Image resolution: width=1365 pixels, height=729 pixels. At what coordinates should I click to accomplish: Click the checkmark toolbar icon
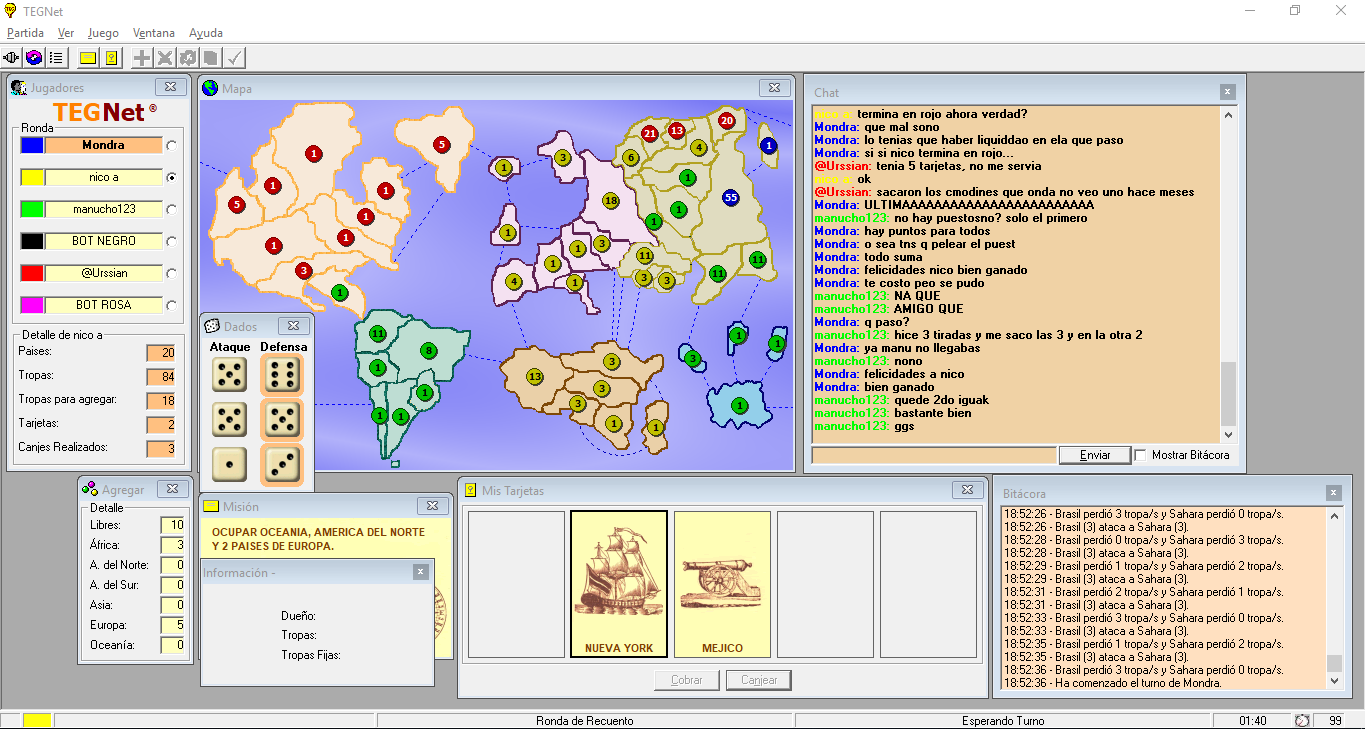point(235,58)
